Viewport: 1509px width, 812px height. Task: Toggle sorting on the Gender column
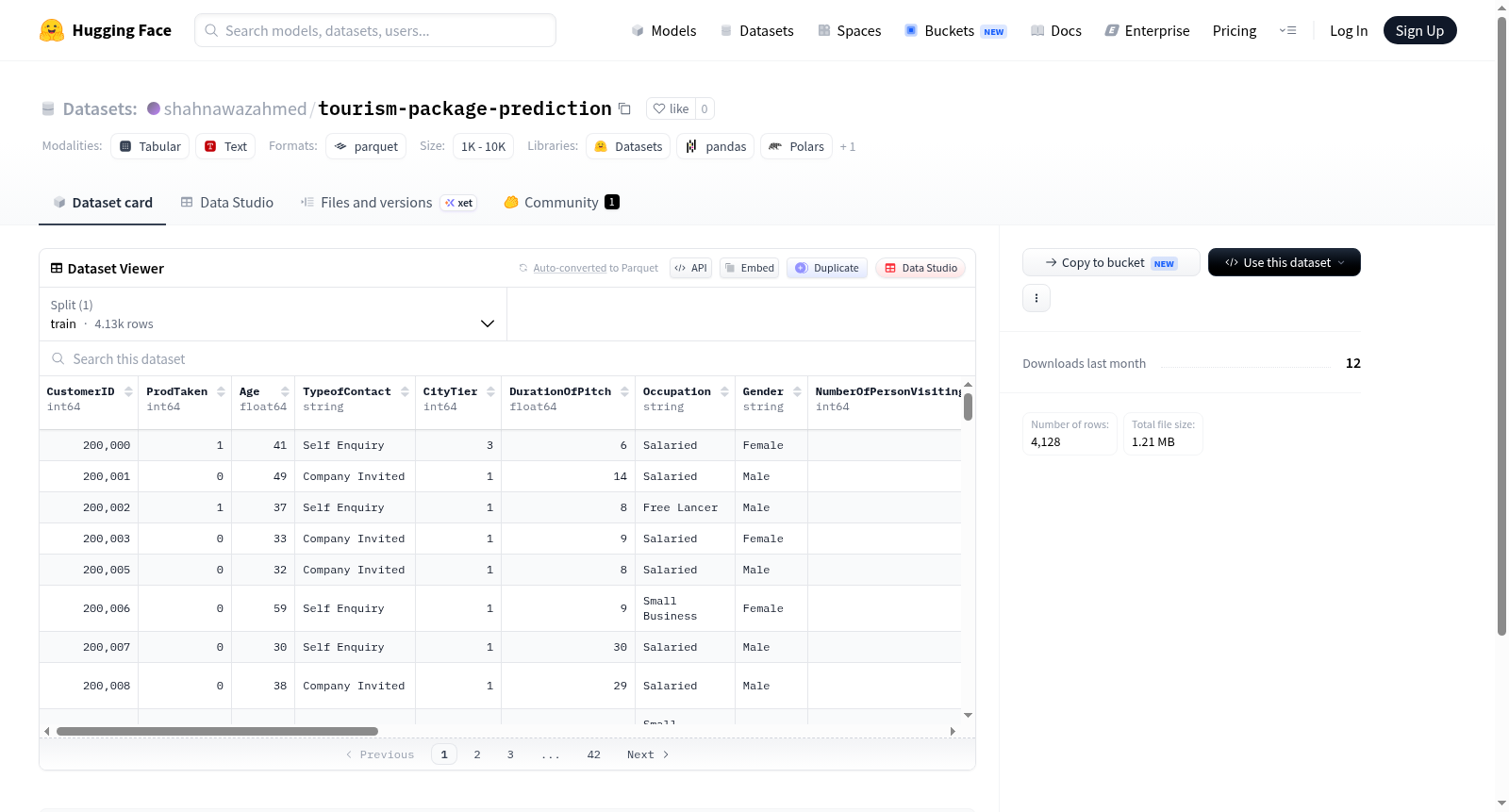point(797,391)
